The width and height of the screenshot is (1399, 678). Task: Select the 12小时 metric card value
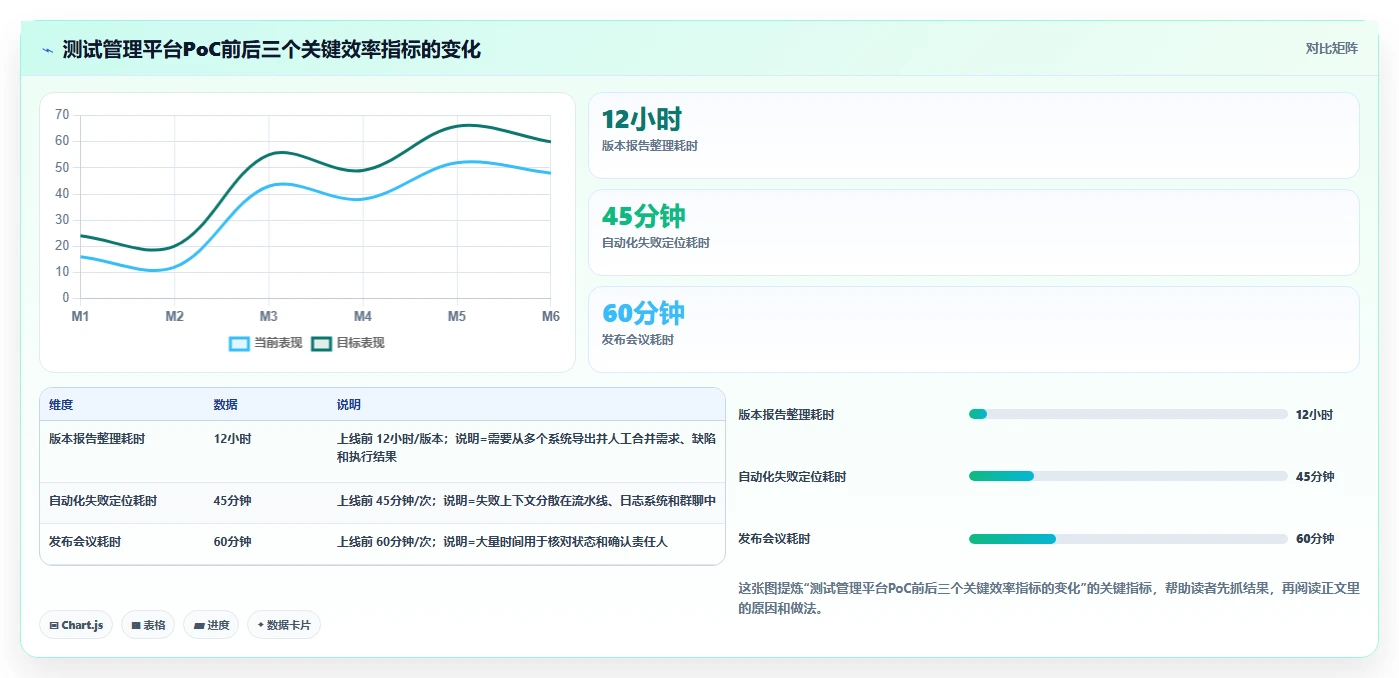pos(641,120)
